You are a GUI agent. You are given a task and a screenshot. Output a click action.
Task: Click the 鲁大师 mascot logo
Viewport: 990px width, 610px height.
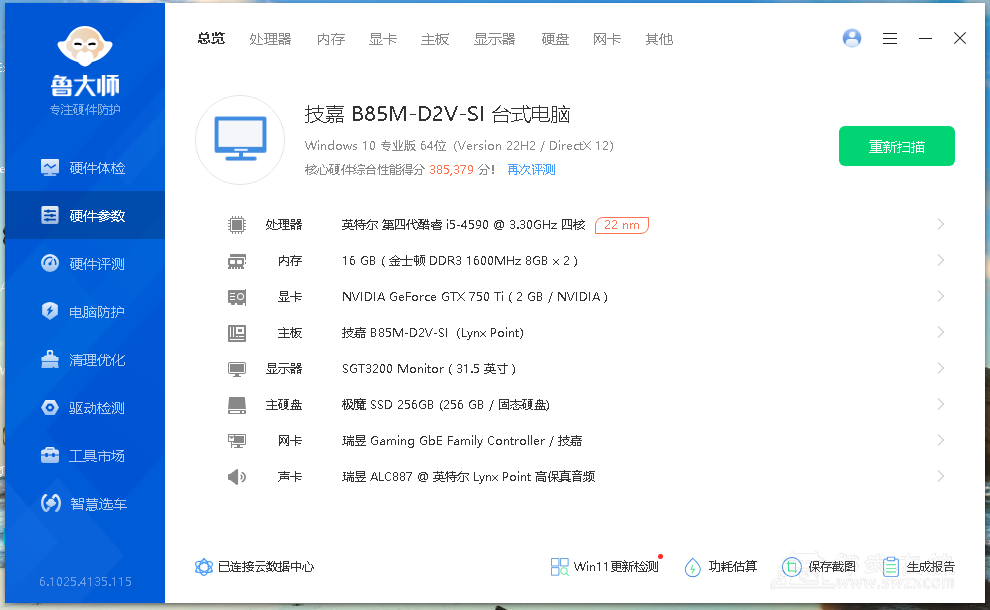(85, 46)
